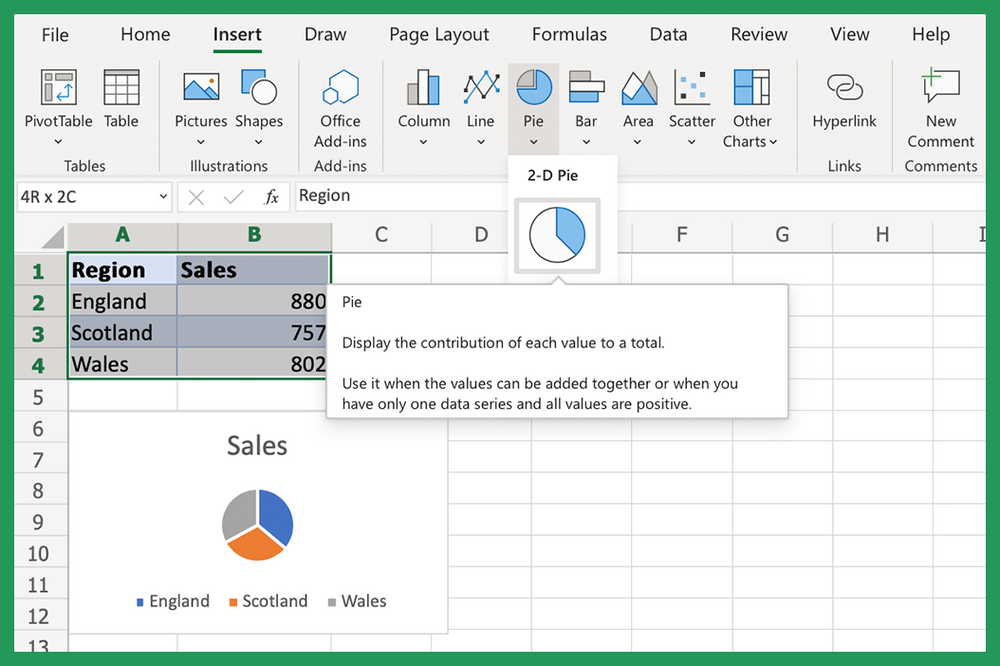Switch to the Formulas ribbon tab

(x=569, y=34)
